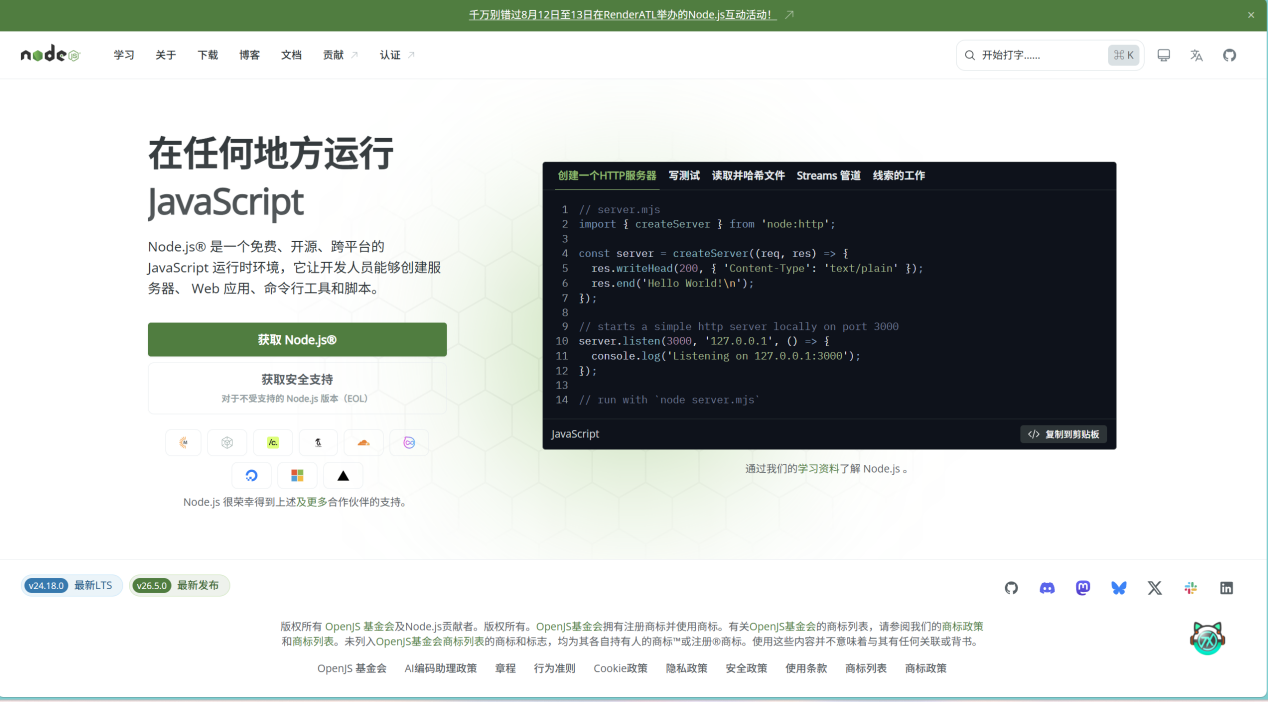This screenshot has height=702, width=1268.
Task: Click the 获取安全支持 button
Action: (297, 388)
